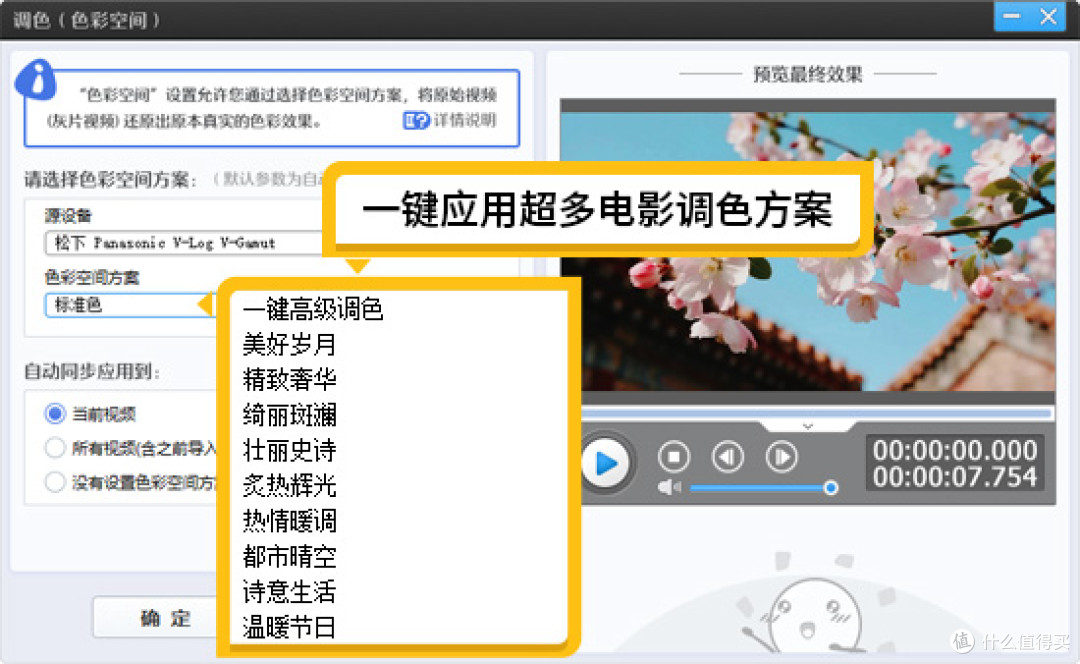The width and height of the screenshot is (1080, 664).
Task: Collapse the chevron below the preview progress bar
Action: tap(808, 426)
